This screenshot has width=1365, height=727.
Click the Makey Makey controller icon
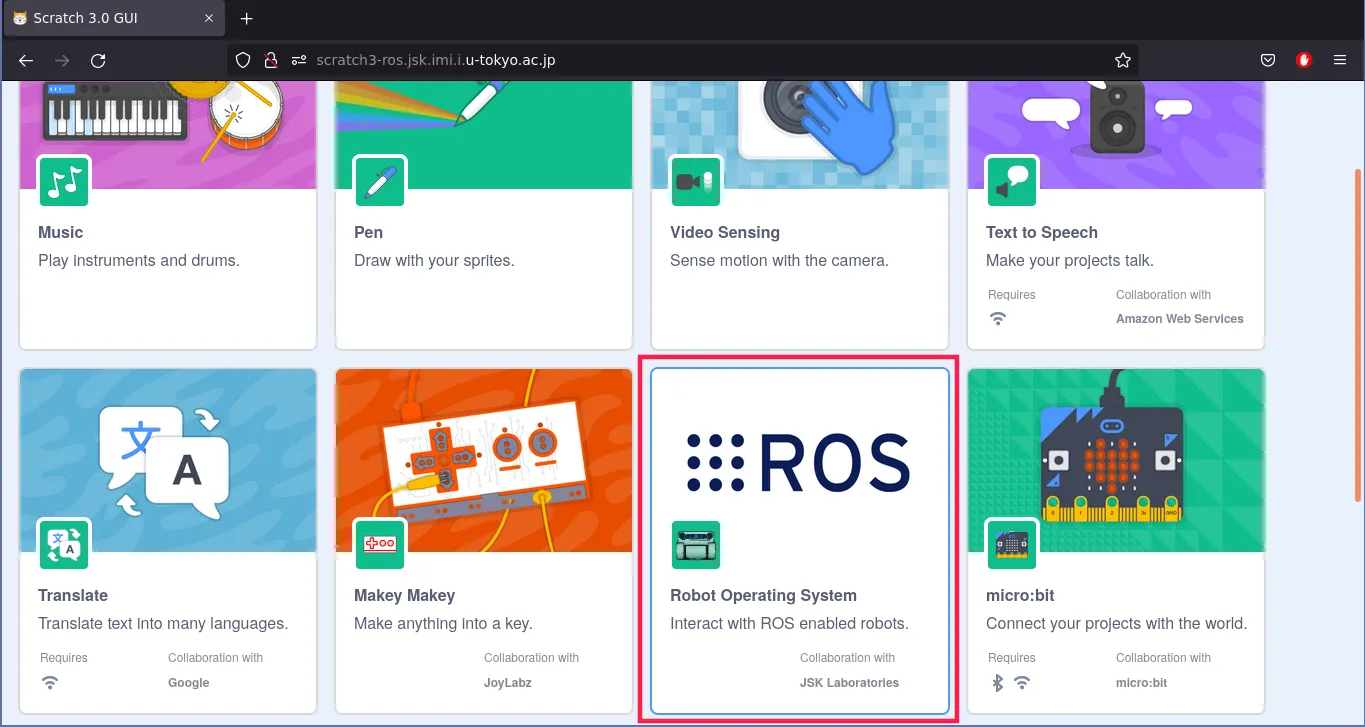[380, 544]
